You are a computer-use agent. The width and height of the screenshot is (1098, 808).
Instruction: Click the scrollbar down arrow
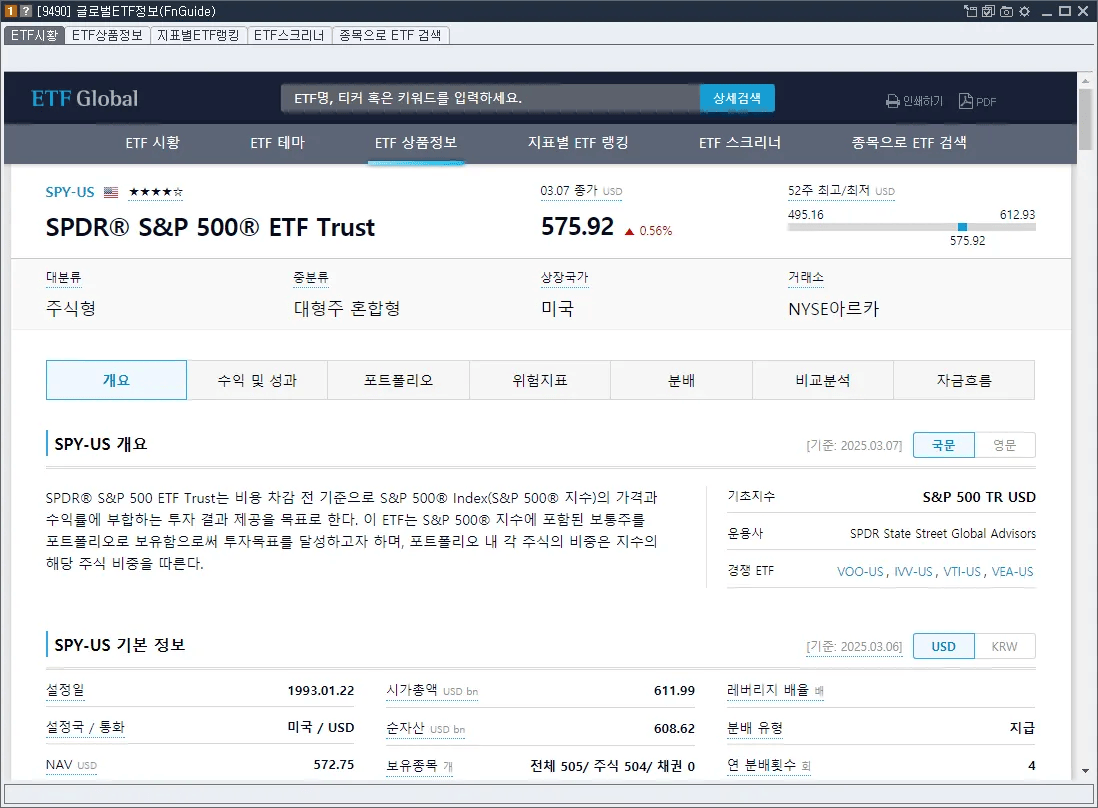pyautogui.click(x=1085, y=772)
